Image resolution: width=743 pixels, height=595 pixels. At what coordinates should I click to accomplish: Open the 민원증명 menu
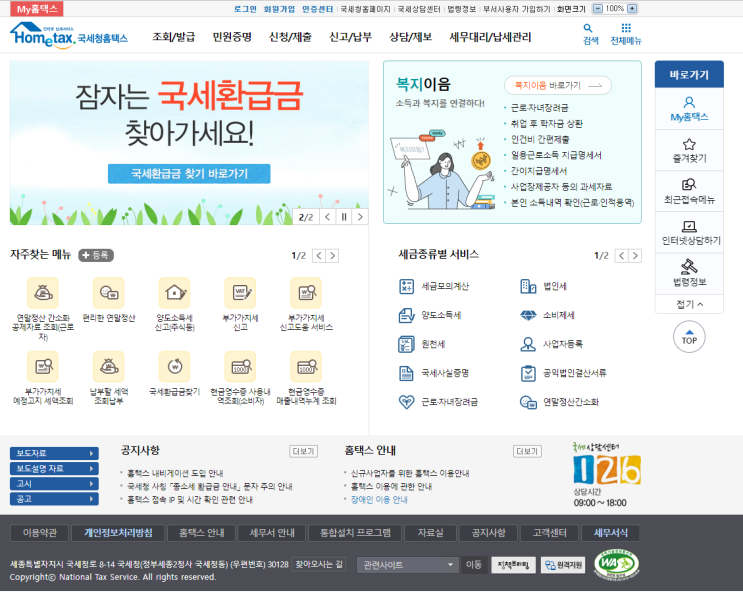point(232,37)
